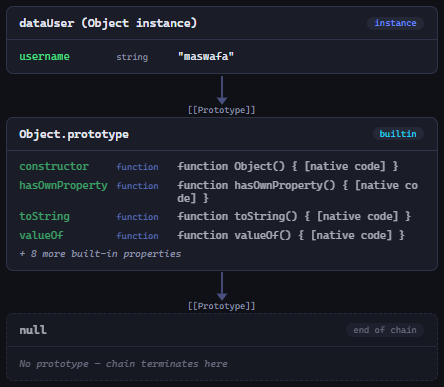Click the function valueOf() value
444x387 pixels.
(x=291, y=235)
